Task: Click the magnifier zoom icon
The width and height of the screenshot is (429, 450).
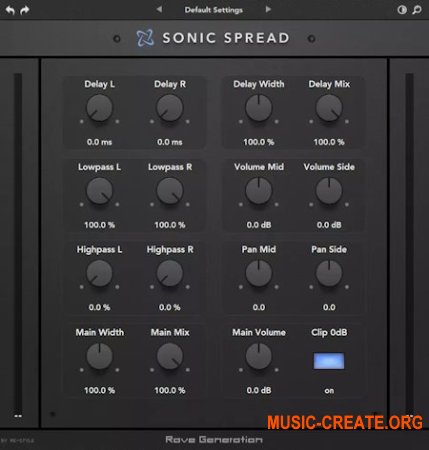Action: [417, 10]
